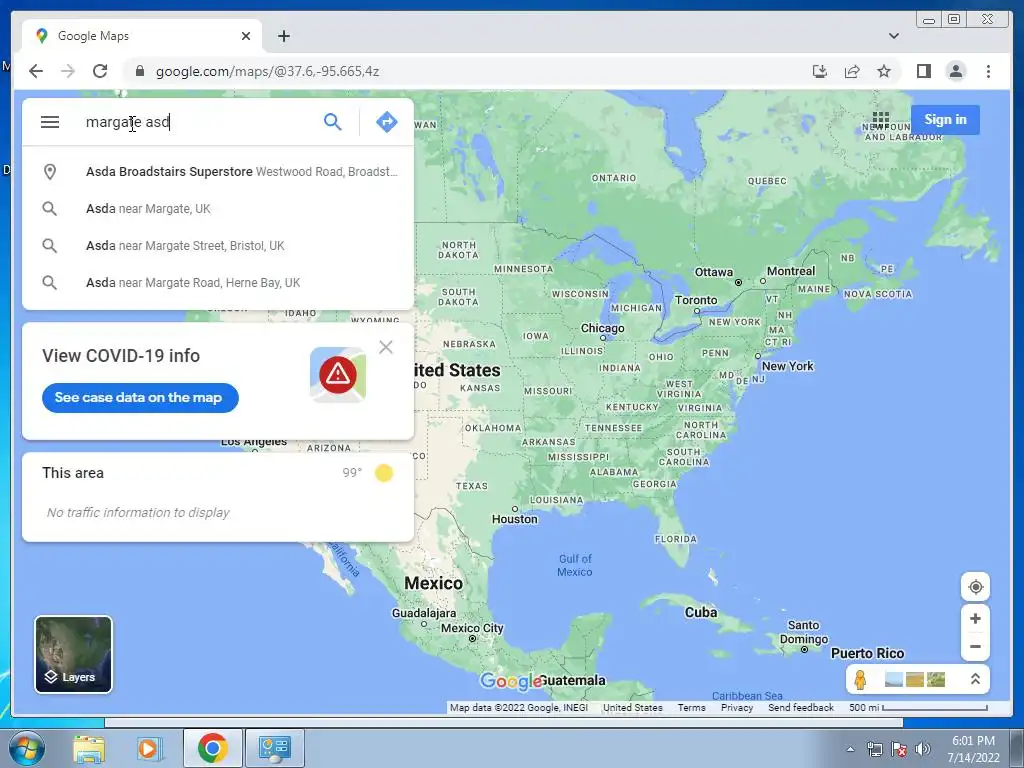Choose Asda near Margate, UK suggestion
This screenshot has height=768, width=1024.
[x=218, y=209]
